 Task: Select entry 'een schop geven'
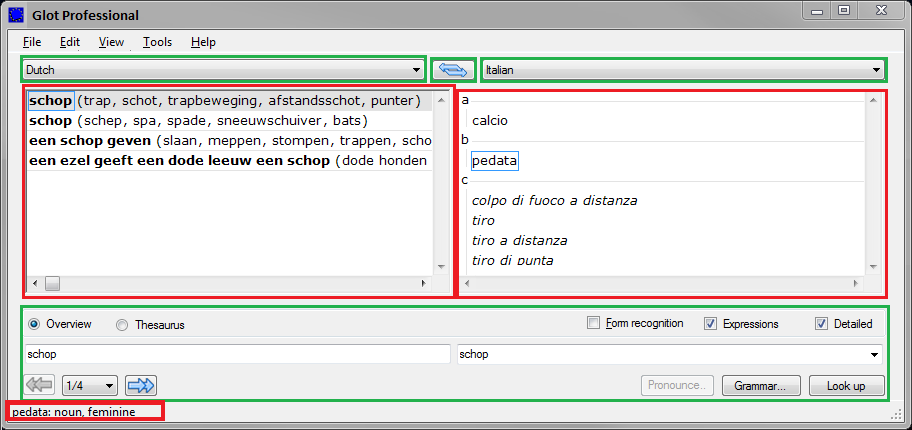click(x=230, y=141)
